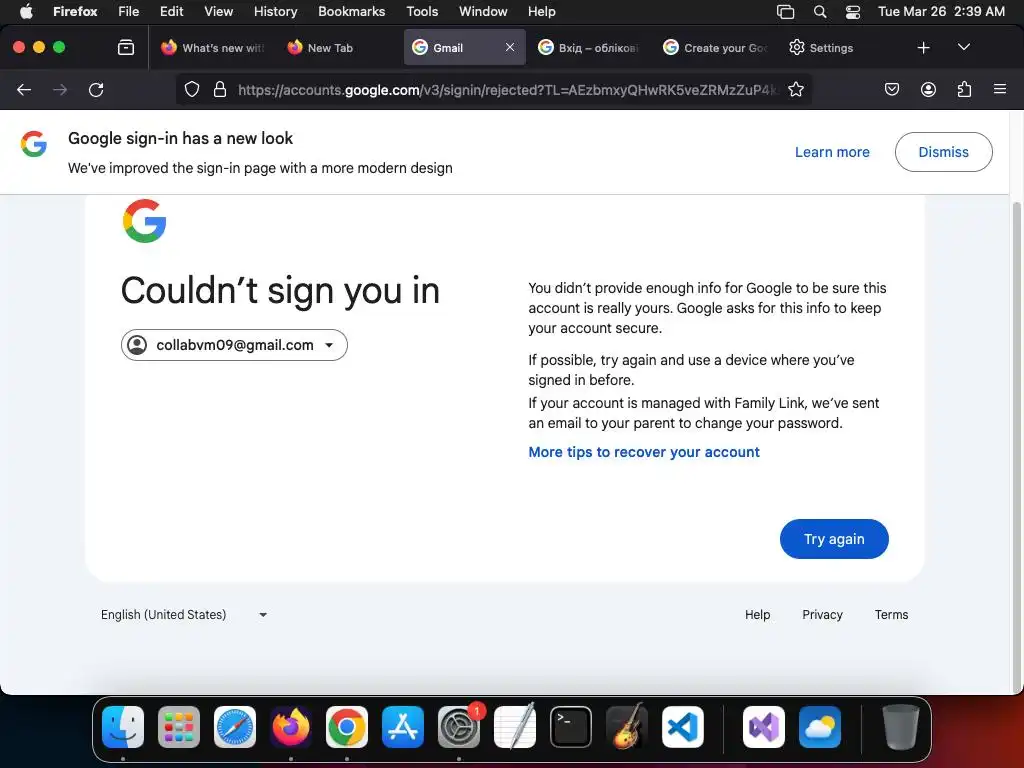The height and width of the screenshot is (768, 1024).
Task: Click Firefox icon in the Dock
Action: tap(291, 727)
